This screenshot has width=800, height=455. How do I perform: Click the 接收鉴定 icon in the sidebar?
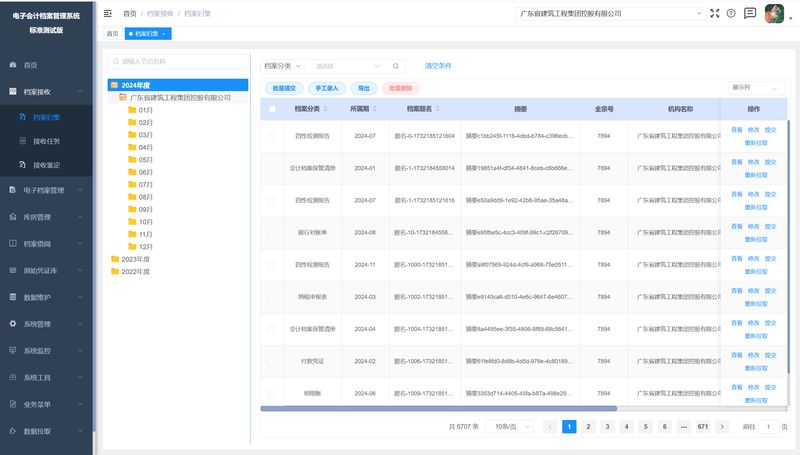click(22, 165)
